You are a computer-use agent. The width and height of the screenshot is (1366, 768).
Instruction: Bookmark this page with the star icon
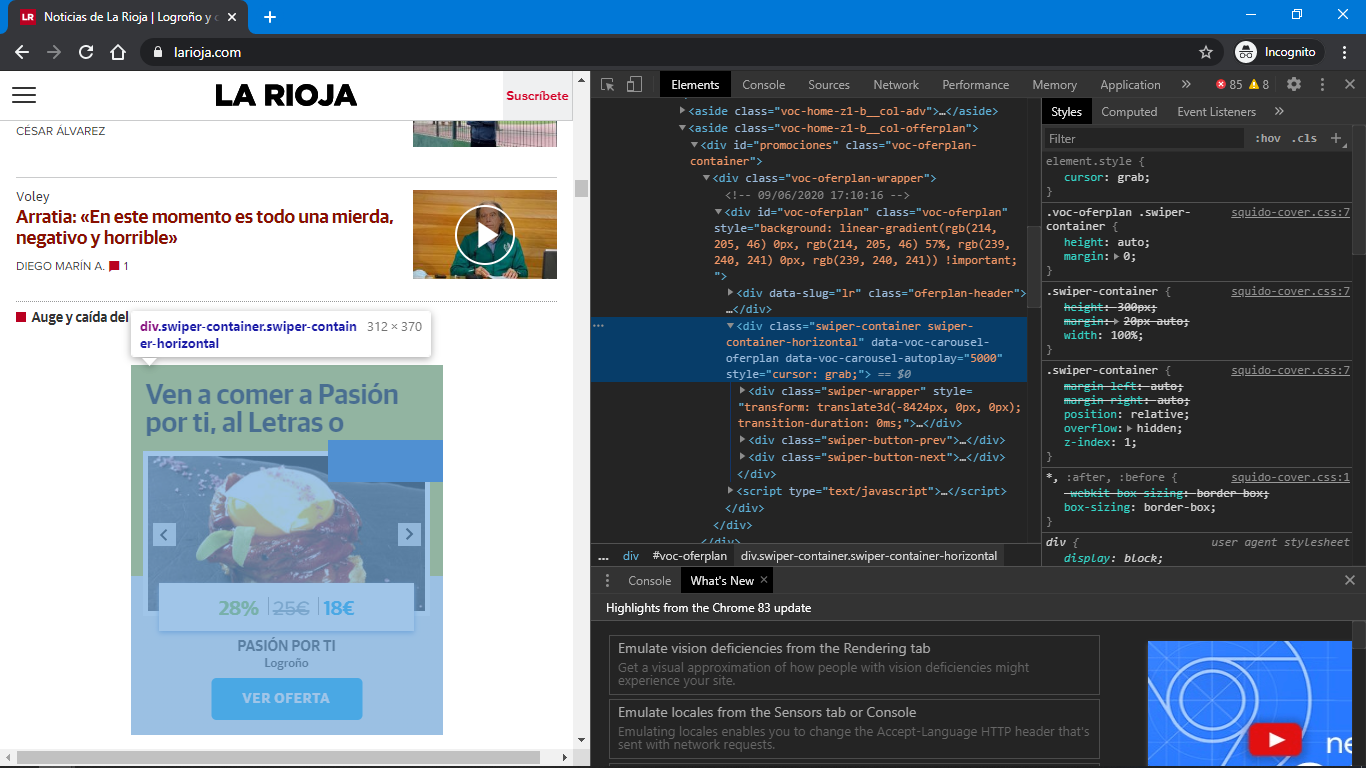click(1206, 52)
